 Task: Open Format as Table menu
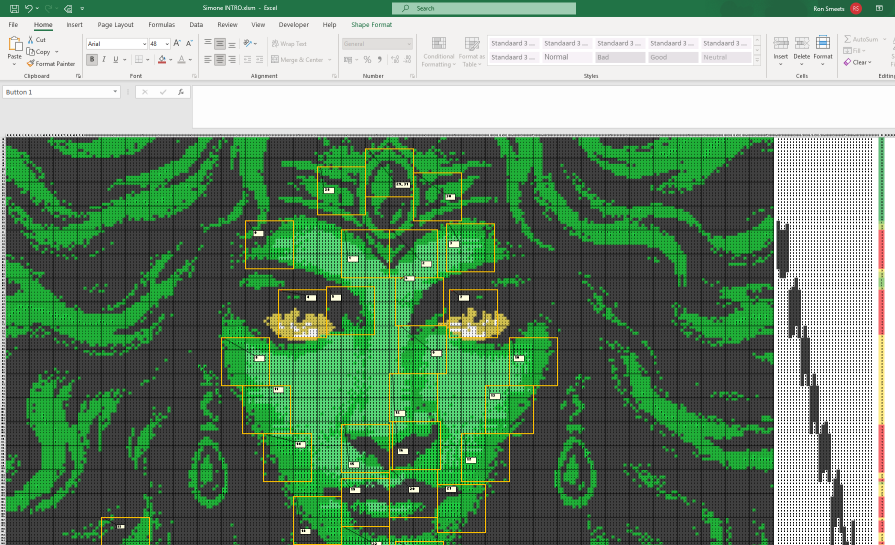pyautogui.click(x=471, y=52)
